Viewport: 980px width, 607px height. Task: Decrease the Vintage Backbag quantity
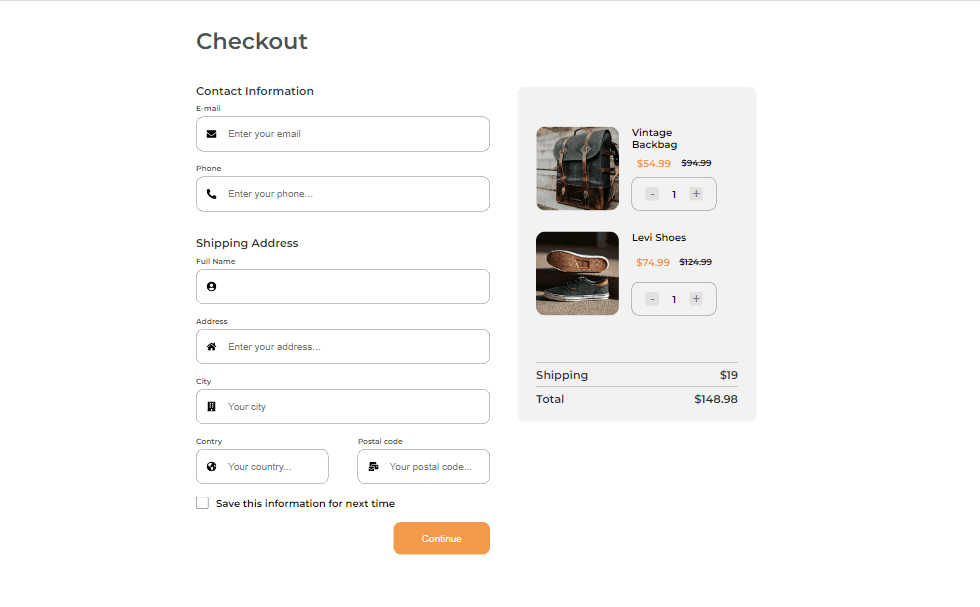(652, 194)
